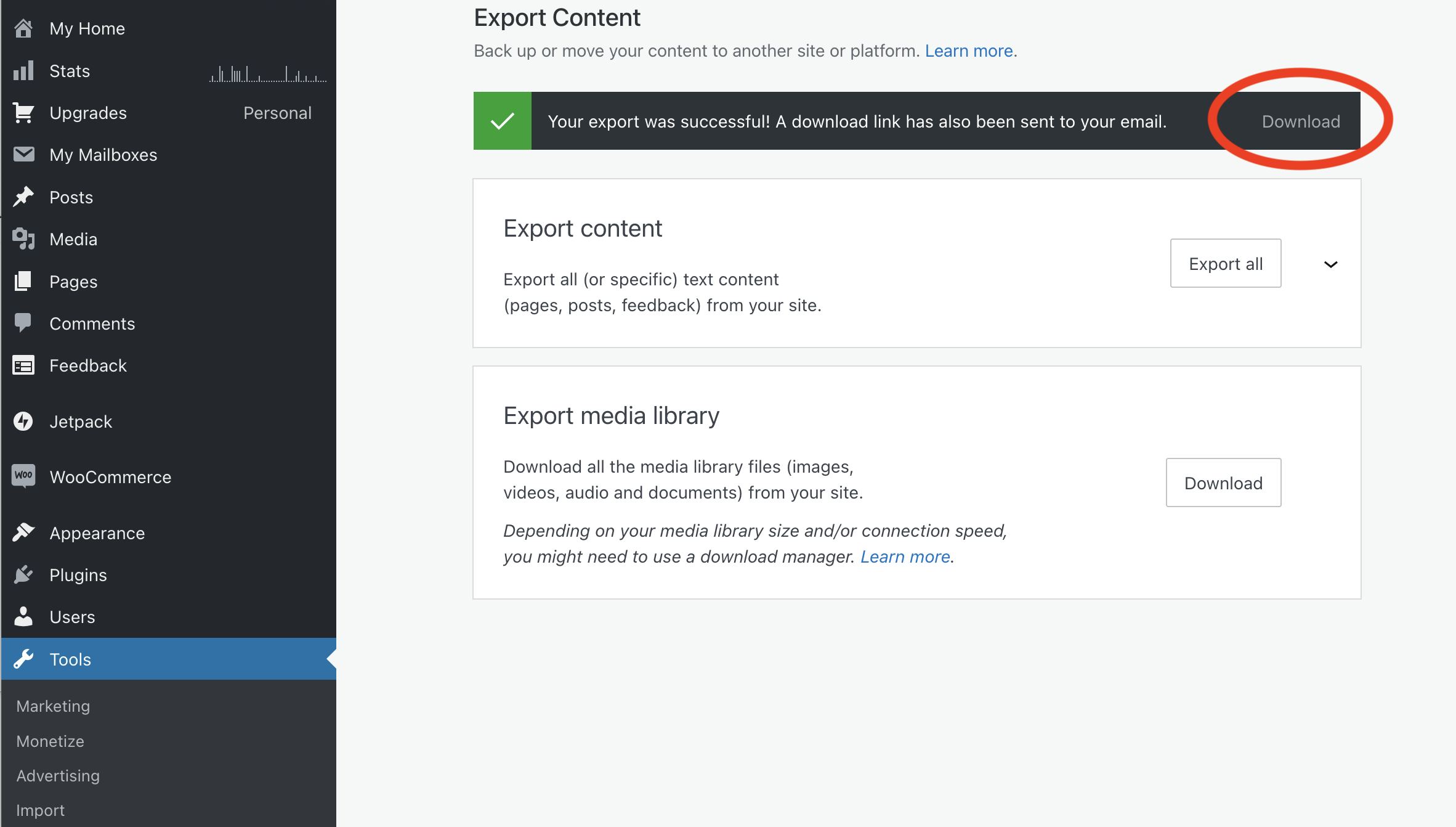Click the Stats icon
1456x827 pixels.
tap(24, 70)
